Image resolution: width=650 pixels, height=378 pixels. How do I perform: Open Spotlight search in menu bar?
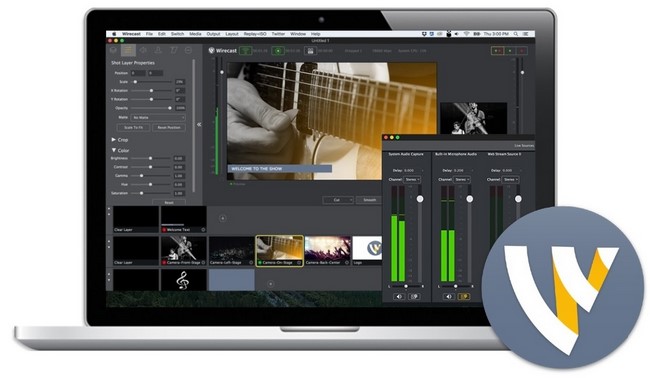pos(516,34)
